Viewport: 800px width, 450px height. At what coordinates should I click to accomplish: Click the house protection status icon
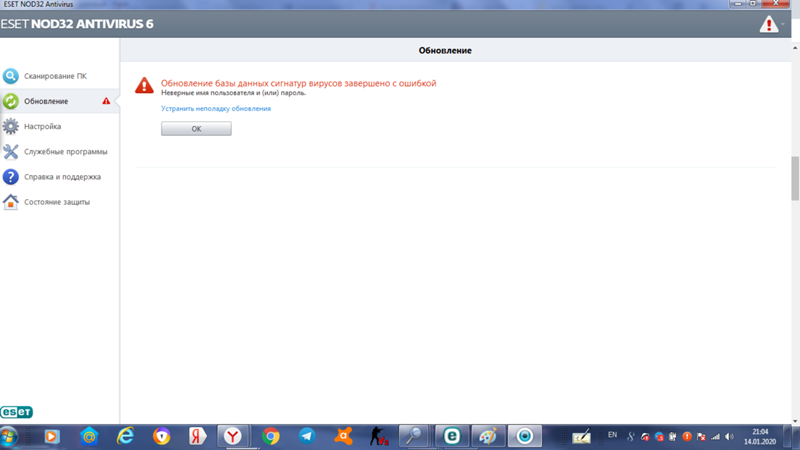click(x=10, y=202)
